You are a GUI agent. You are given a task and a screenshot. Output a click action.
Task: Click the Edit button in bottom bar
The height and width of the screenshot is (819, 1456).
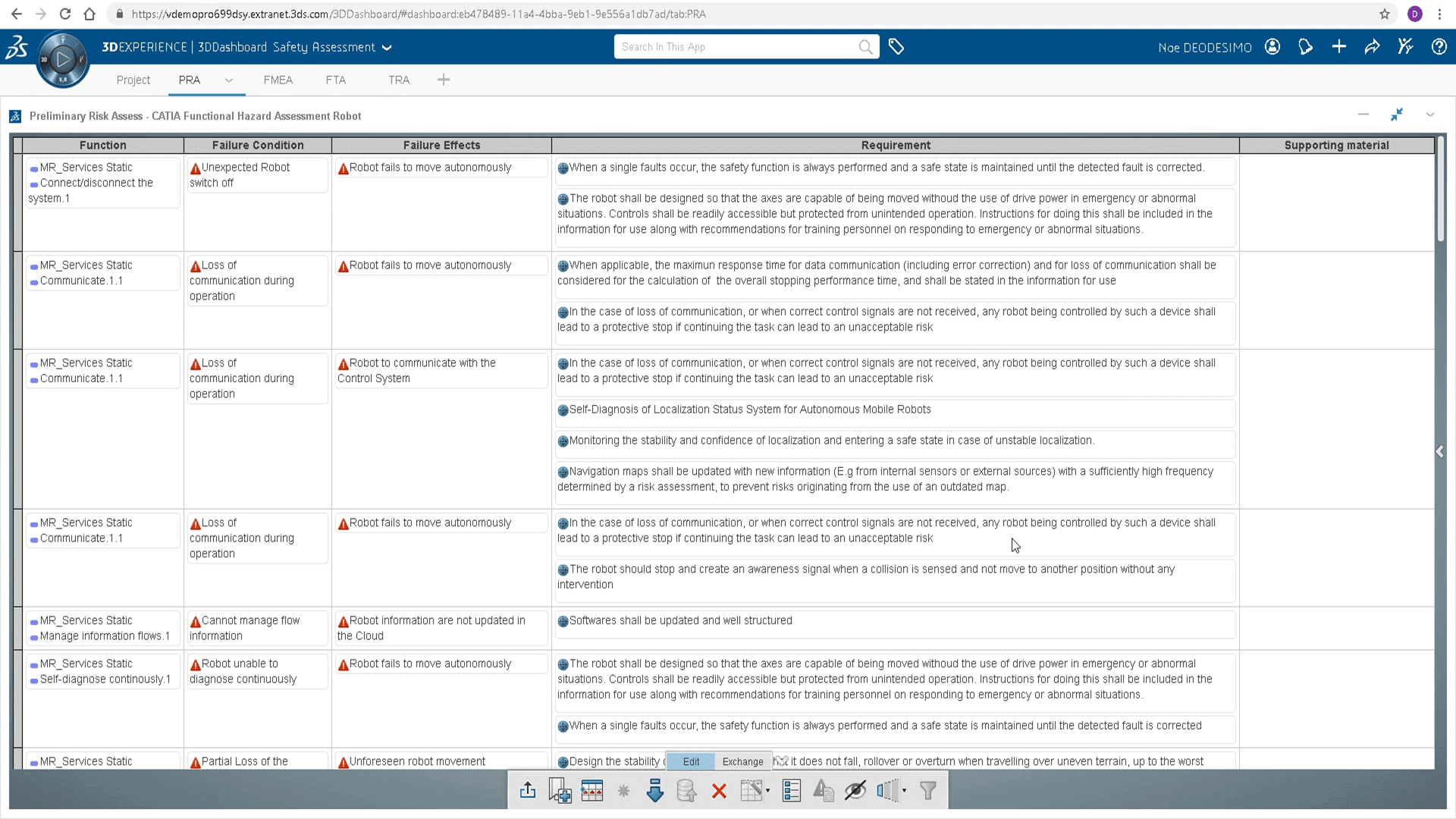click(x=691, y=762)
